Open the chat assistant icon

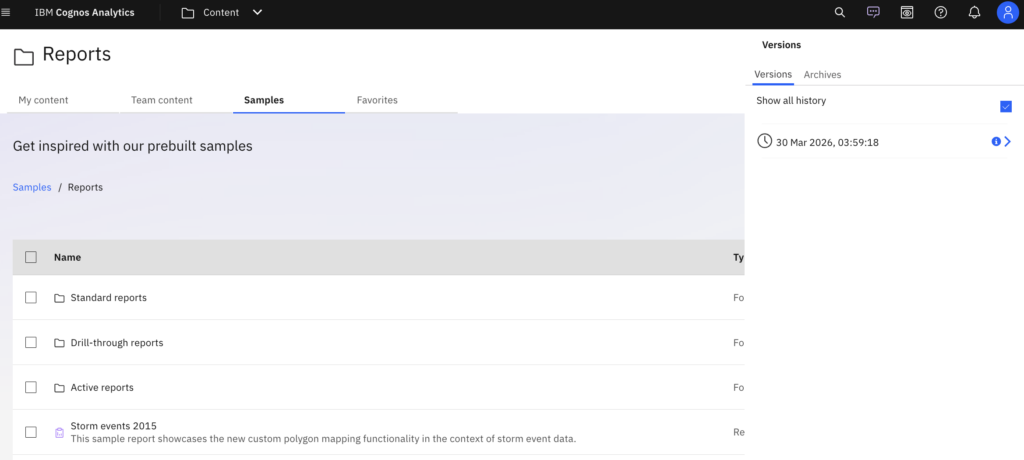point(873,13)
